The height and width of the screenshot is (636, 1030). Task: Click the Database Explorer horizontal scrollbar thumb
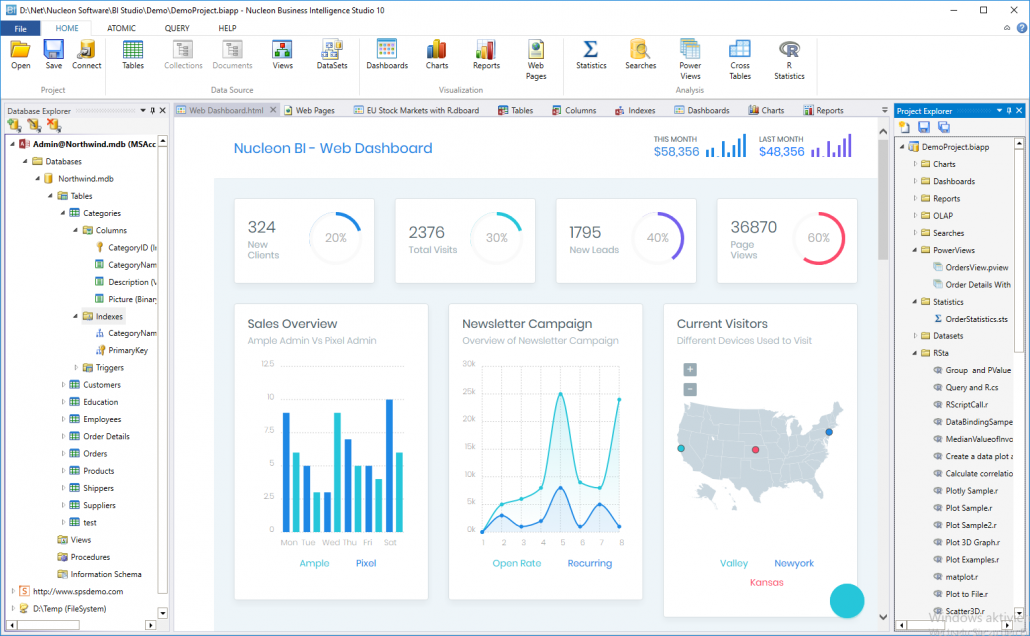(47, 625)
